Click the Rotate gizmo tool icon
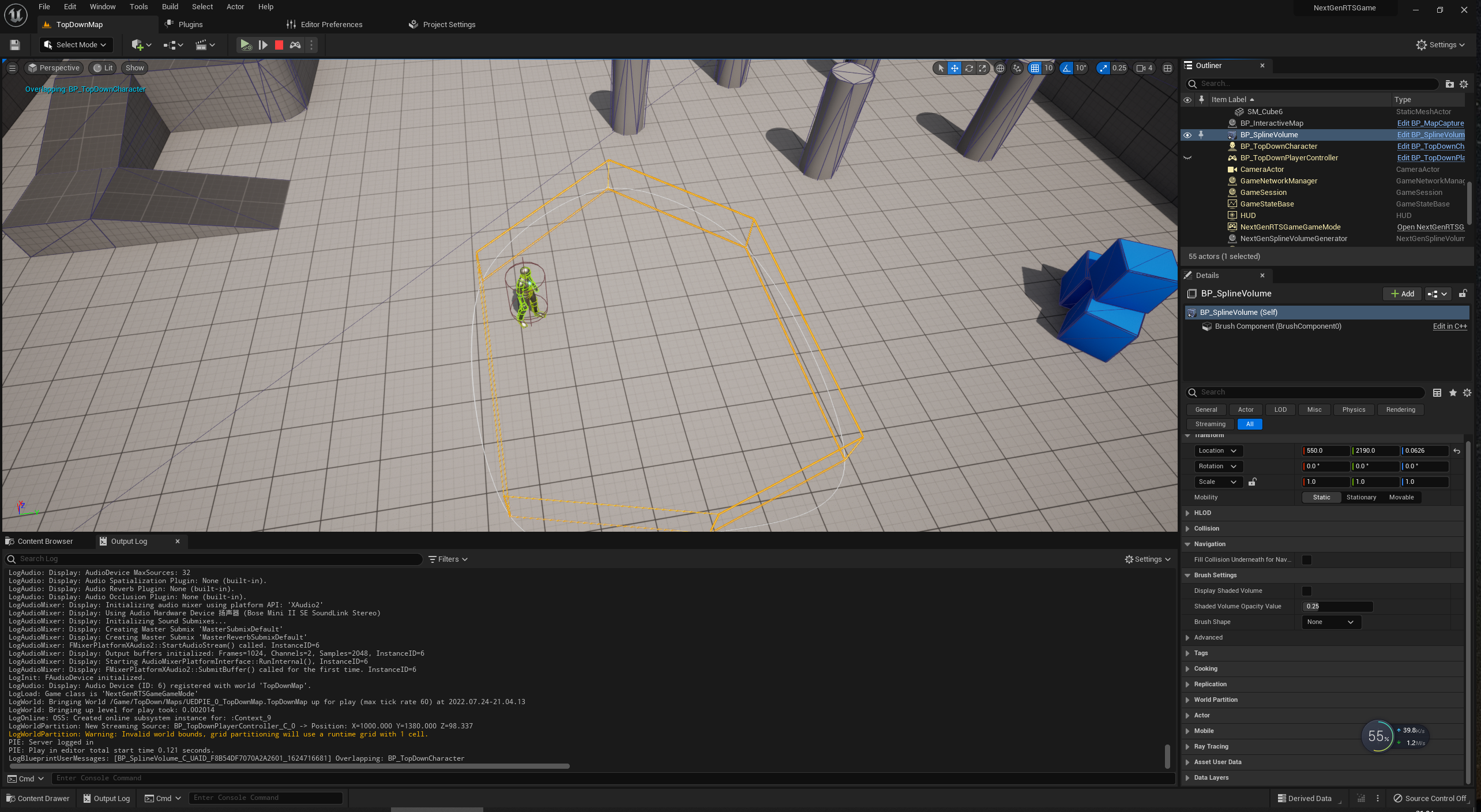 point(969,68)
